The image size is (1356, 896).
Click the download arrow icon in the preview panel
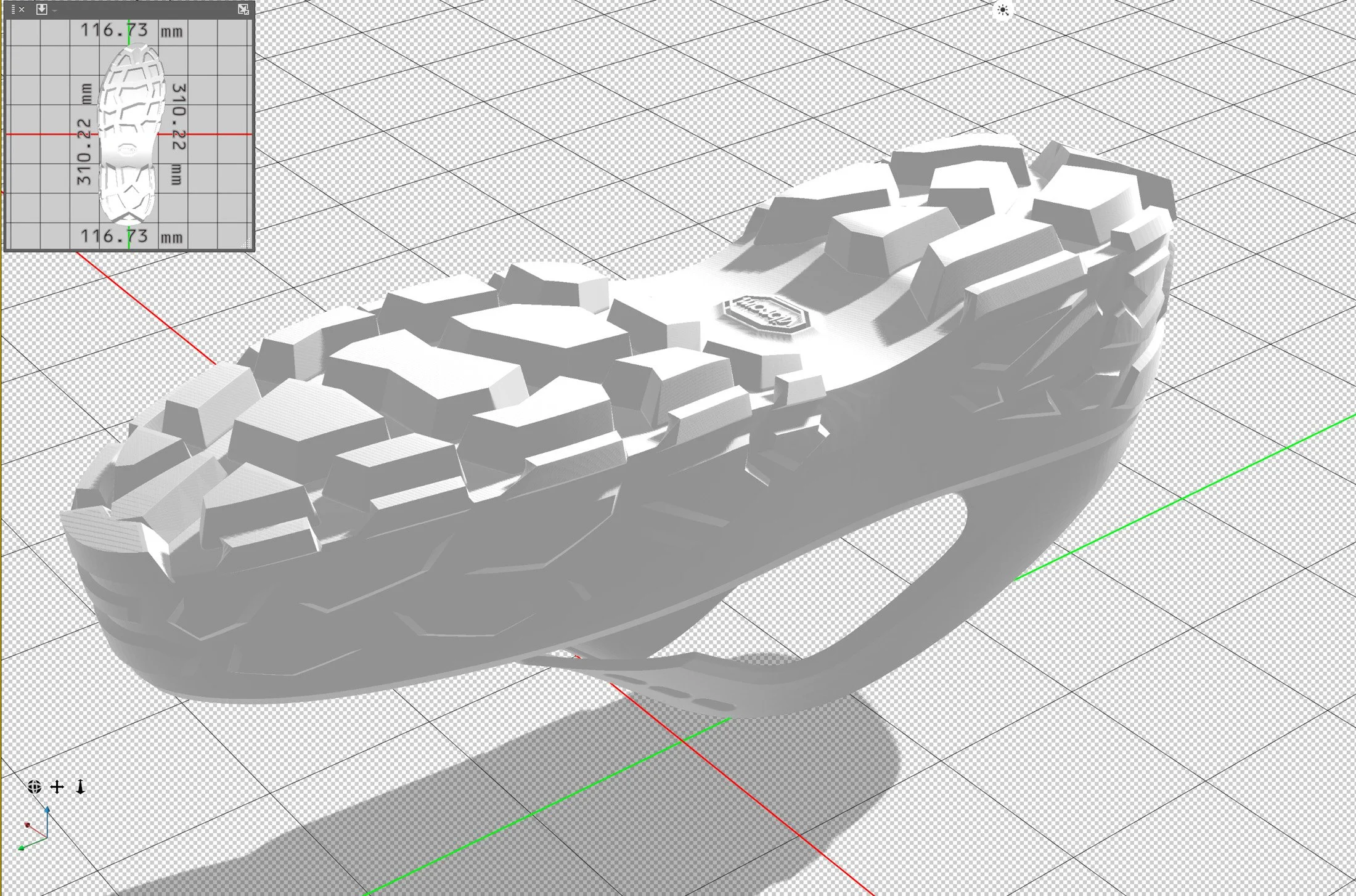click(x=41, y=9)
